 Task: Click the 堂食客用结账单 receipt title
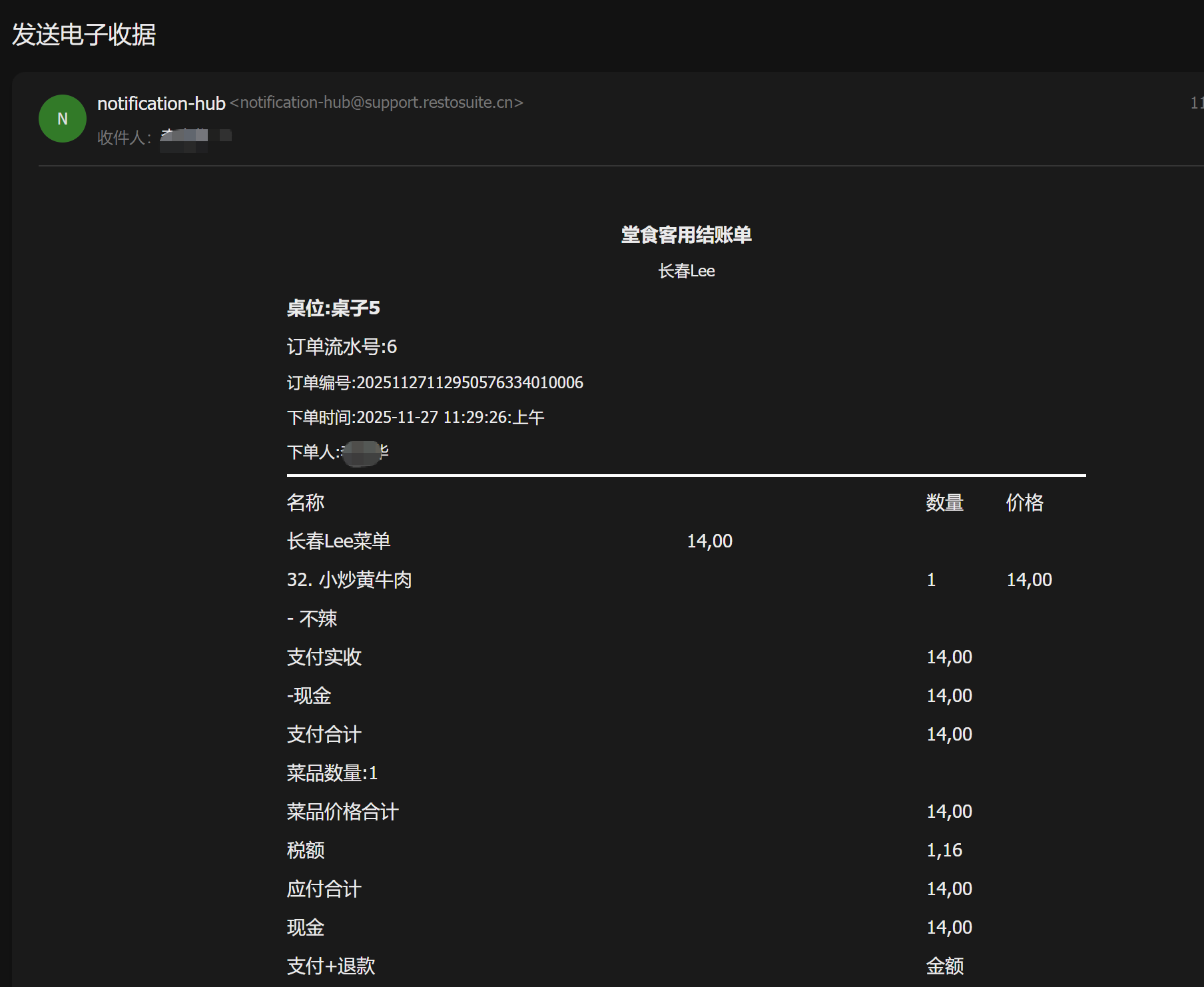click(x=686, y=234)
